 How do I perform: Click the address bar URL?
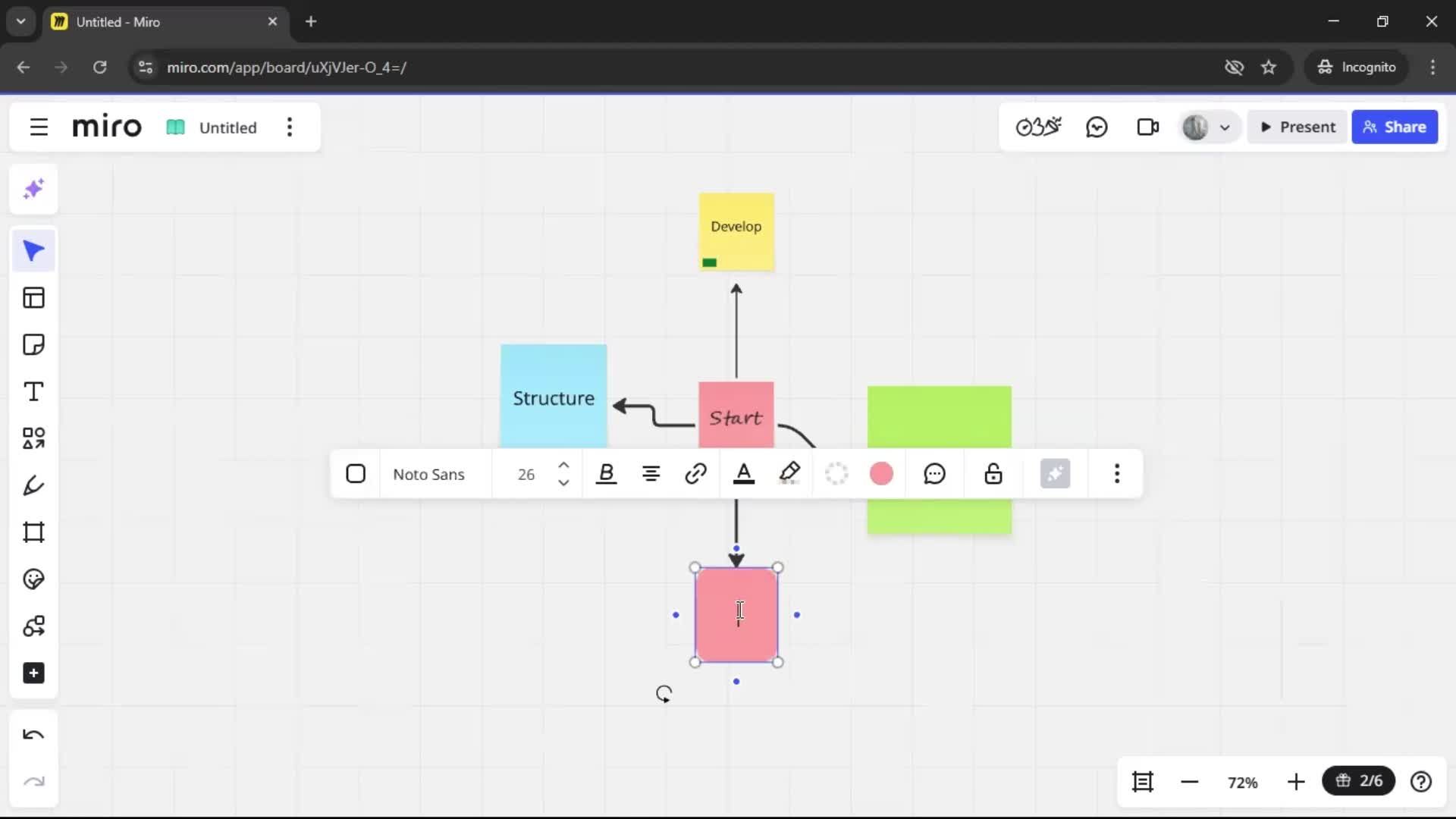coord(287,67)
